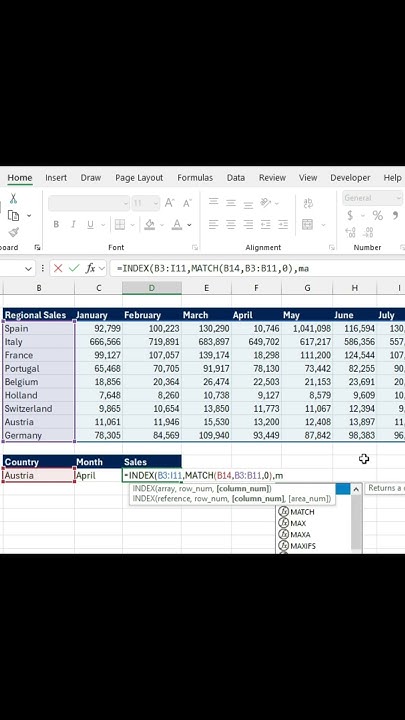Click inside the formula bar text

pos(213,269)
